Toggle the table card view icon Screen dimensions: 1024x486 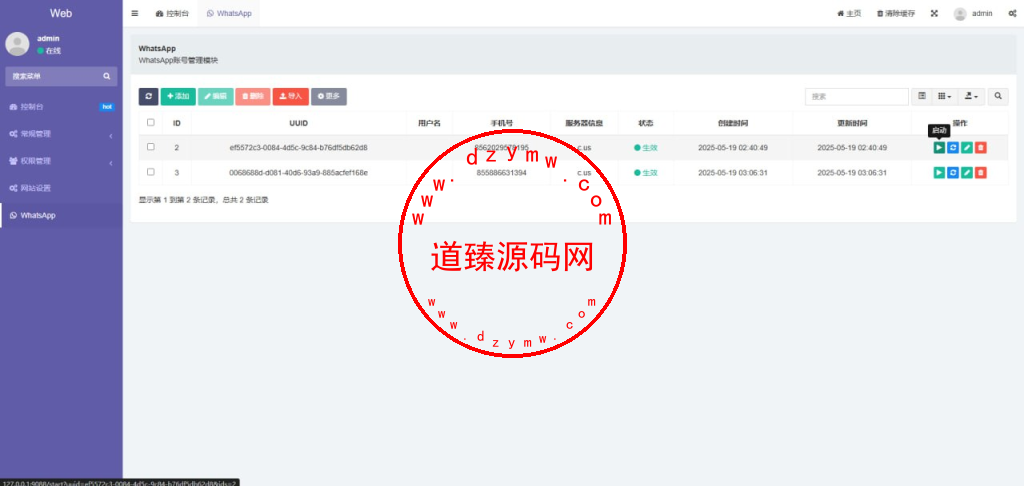click(921, 96)
